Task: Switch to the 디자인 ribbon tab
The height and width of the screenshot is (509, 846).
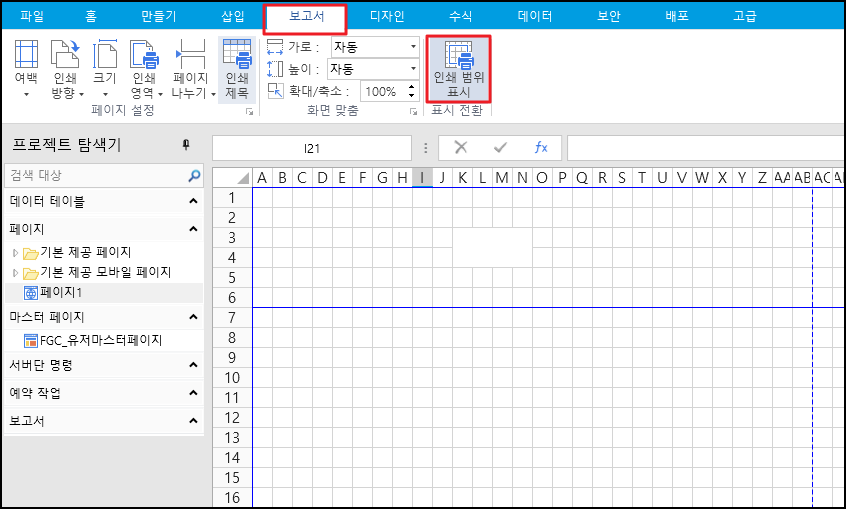Action: pos(387,16)
